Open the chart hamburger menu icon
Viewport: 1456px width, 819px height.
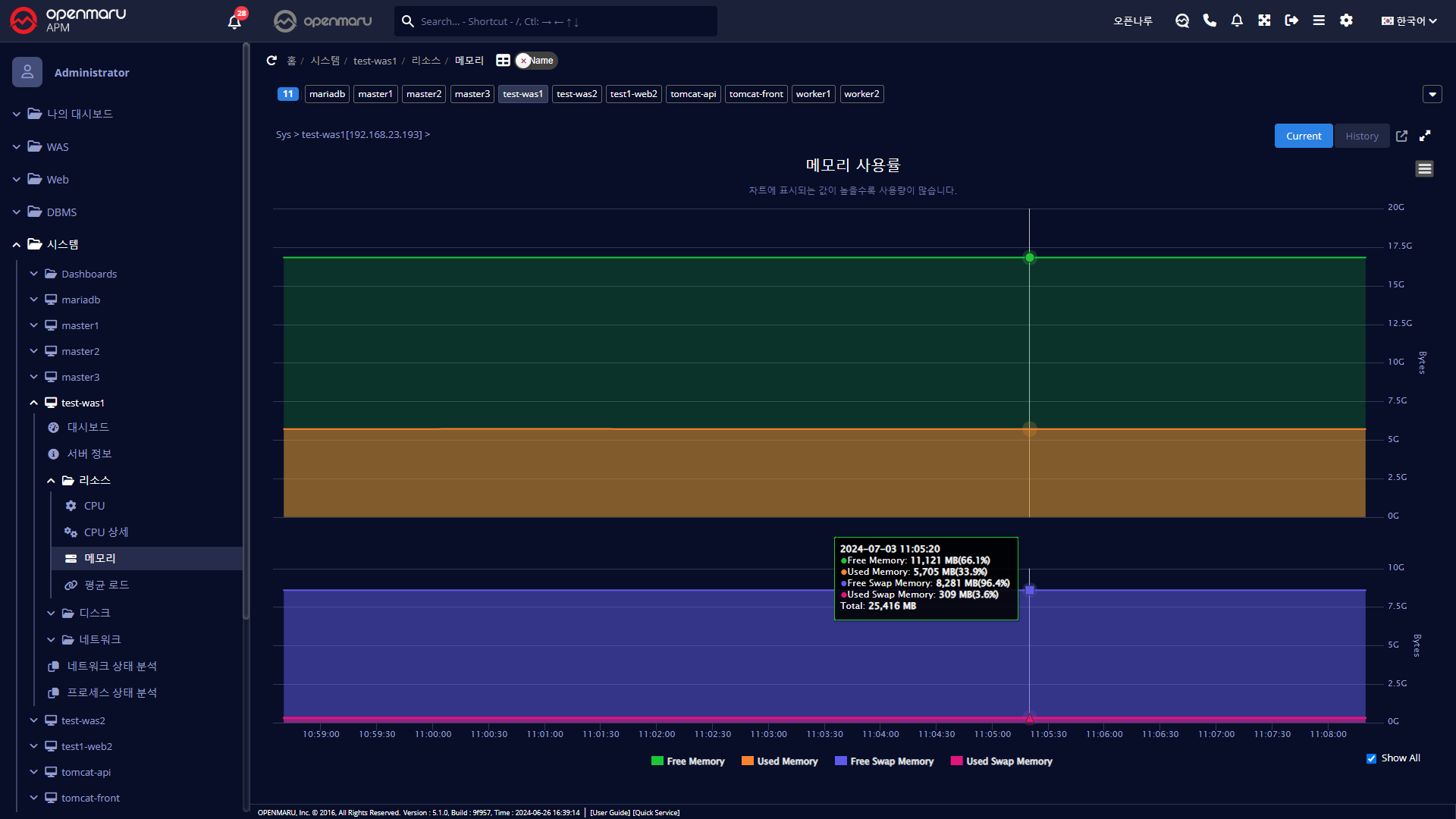[1424, 169]
